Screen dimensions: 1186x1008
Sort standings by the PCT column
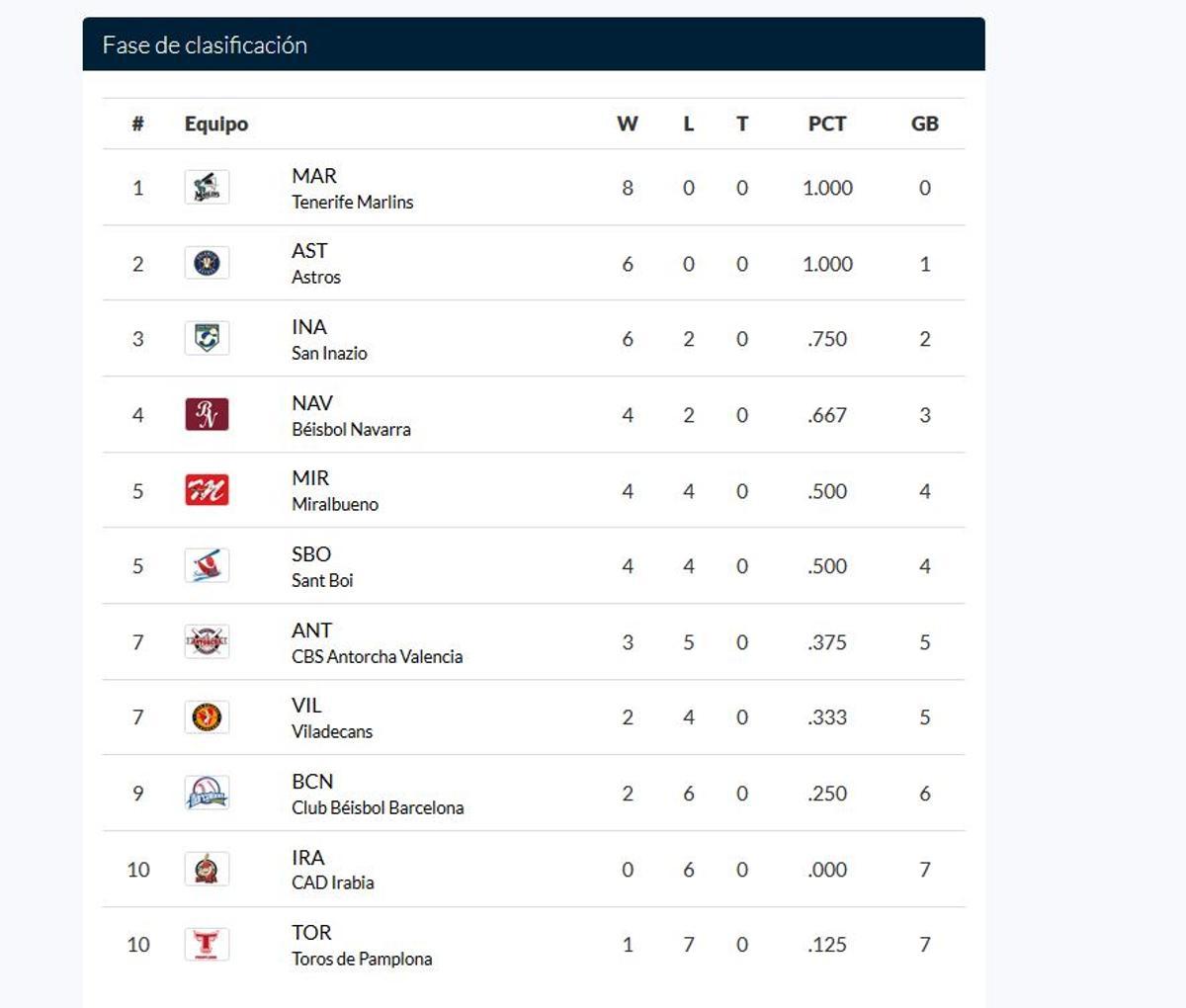click(826, 124)
